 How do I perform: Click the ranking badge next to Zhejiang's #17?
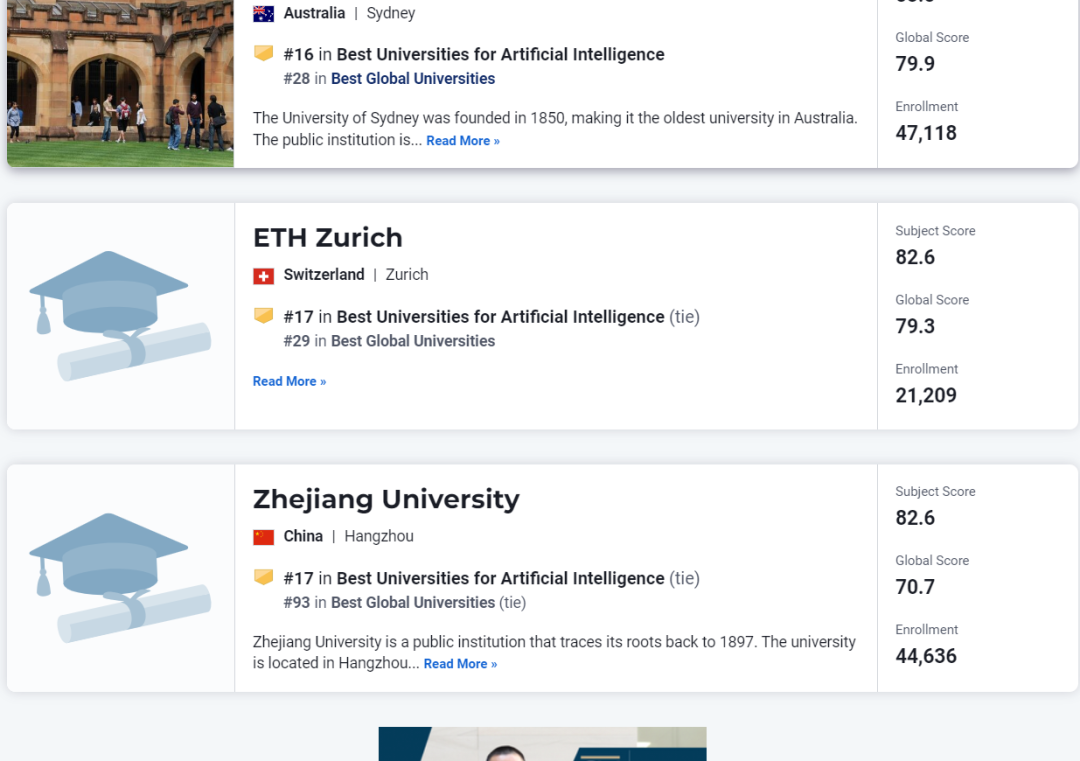pos(262,577)
